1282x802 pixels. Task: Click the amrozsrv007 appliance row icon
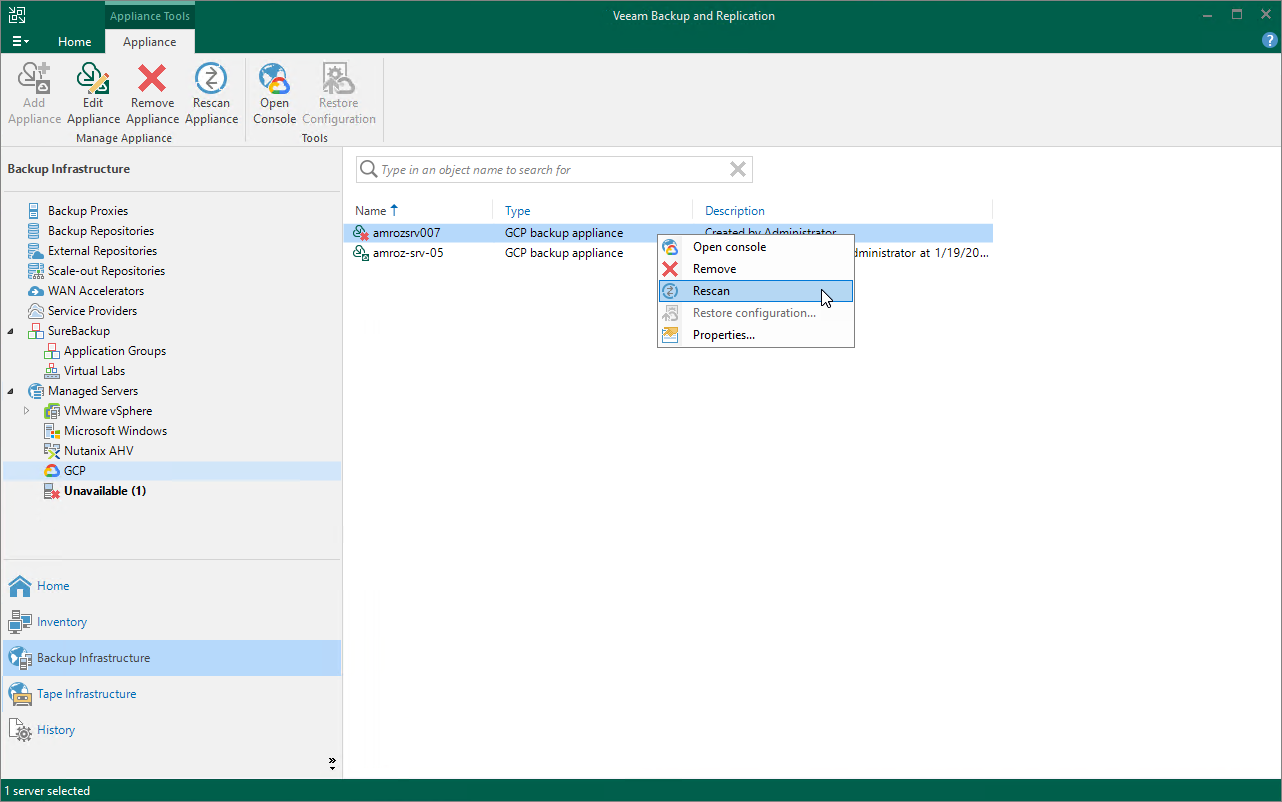coord(362,233)
